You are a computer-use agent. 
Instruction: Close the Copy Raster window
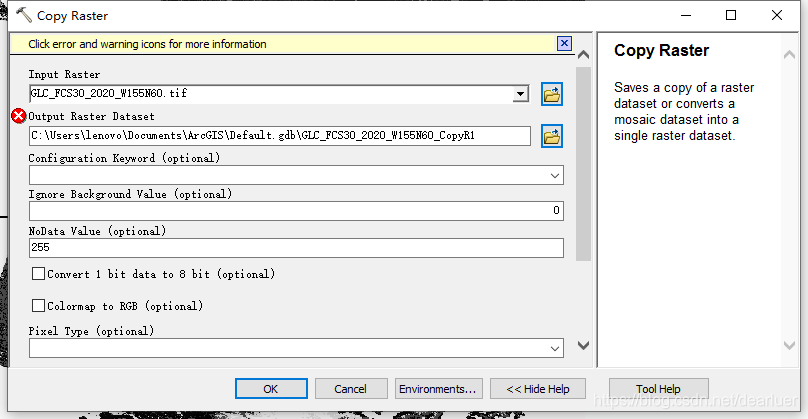pyautogui.click(x=777, y=15)
